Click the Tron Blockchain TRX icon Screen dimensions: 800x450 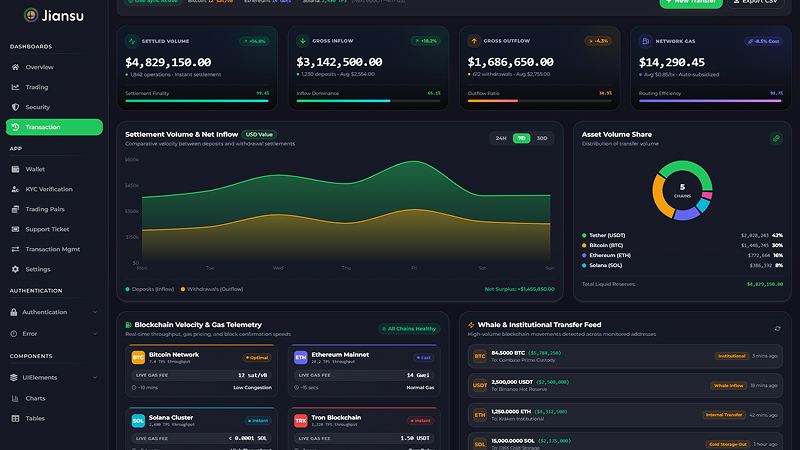tap(301, 421)
